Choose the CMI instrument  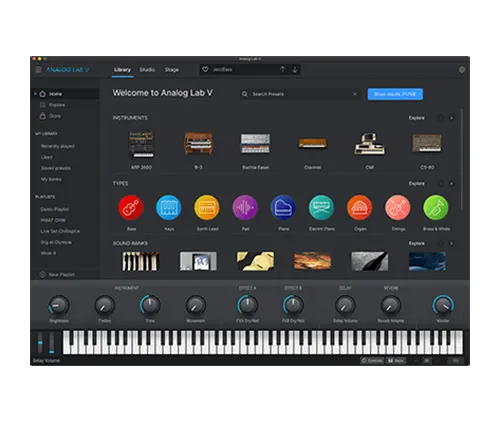tap(370, 144)
